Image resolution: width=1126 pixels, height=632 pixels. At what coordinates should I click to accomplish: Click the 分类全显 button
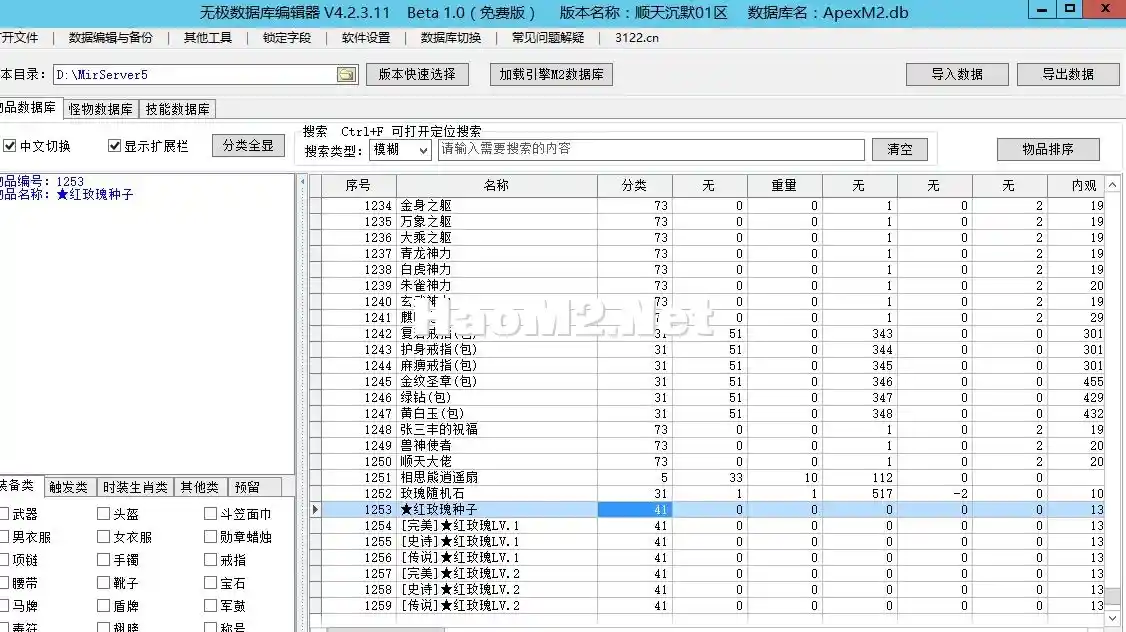click(248, 146)
